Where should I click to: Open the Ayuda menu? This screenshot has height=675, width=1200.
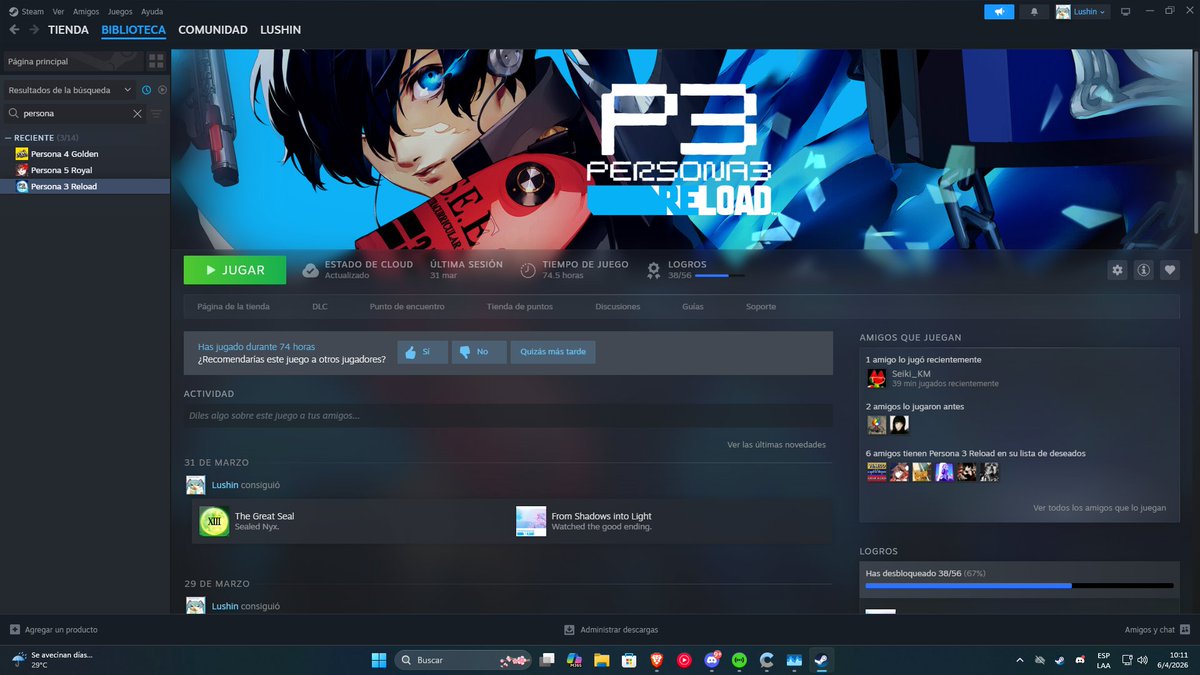click(152, 12)
